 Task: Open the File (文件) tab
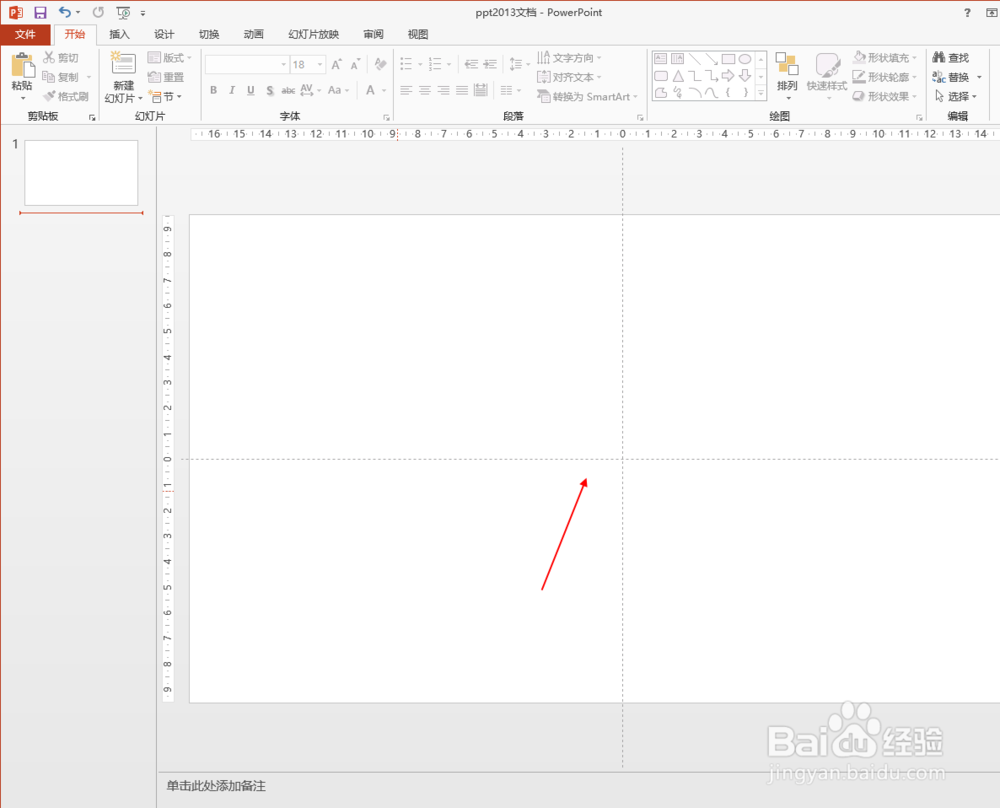click(x=26, y=34)
